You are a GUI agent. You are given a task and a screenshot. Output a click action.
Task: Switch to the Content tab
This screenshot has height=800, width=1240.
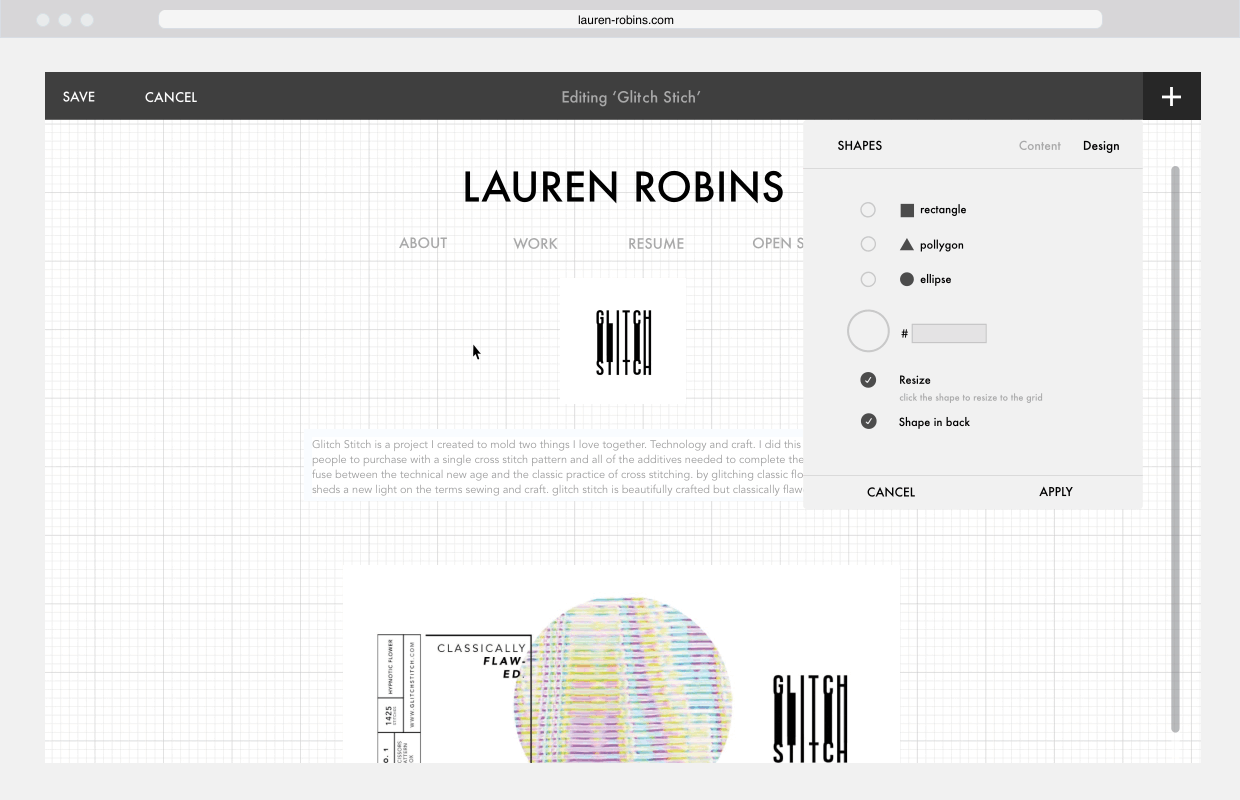pos(1039,146)
